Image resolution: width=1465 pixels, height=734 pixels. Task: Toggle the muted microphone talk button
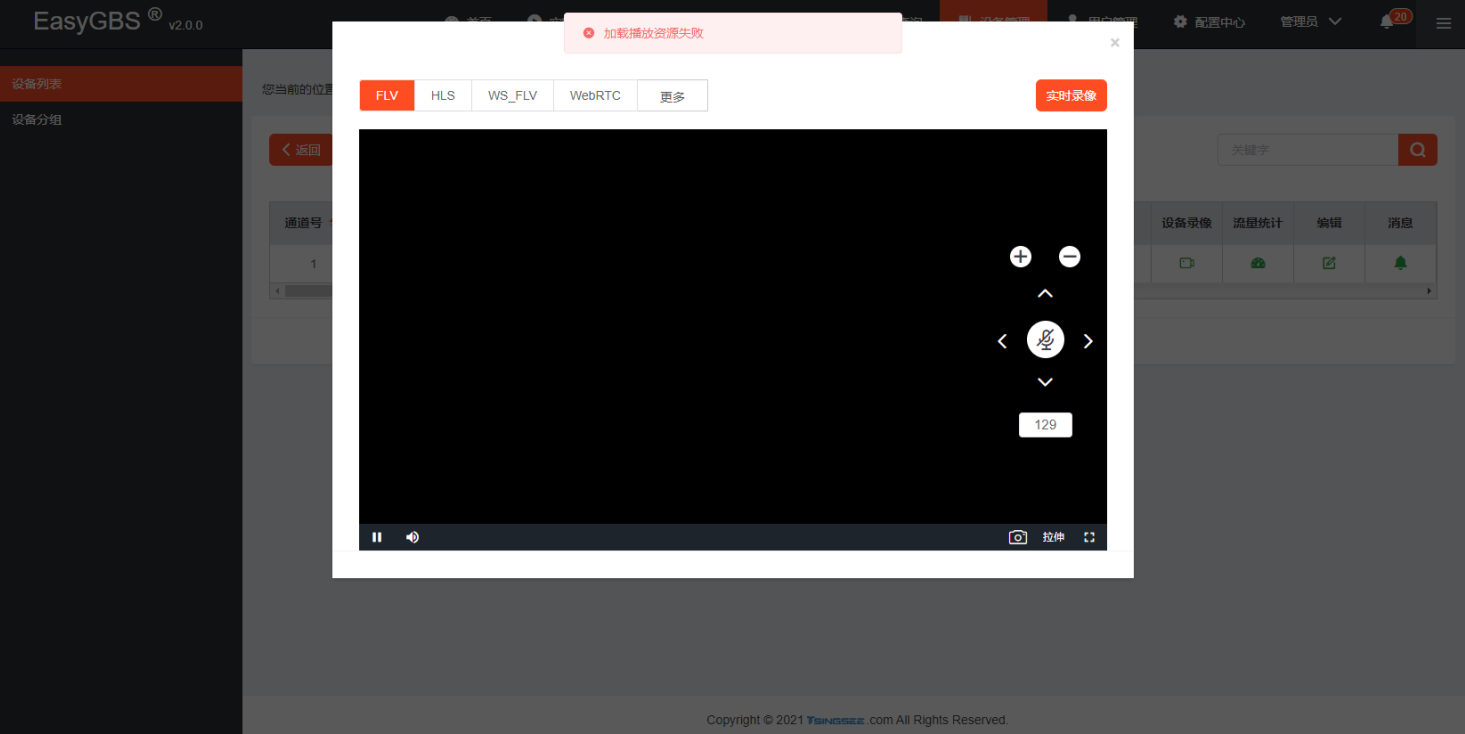[1045, 340]
